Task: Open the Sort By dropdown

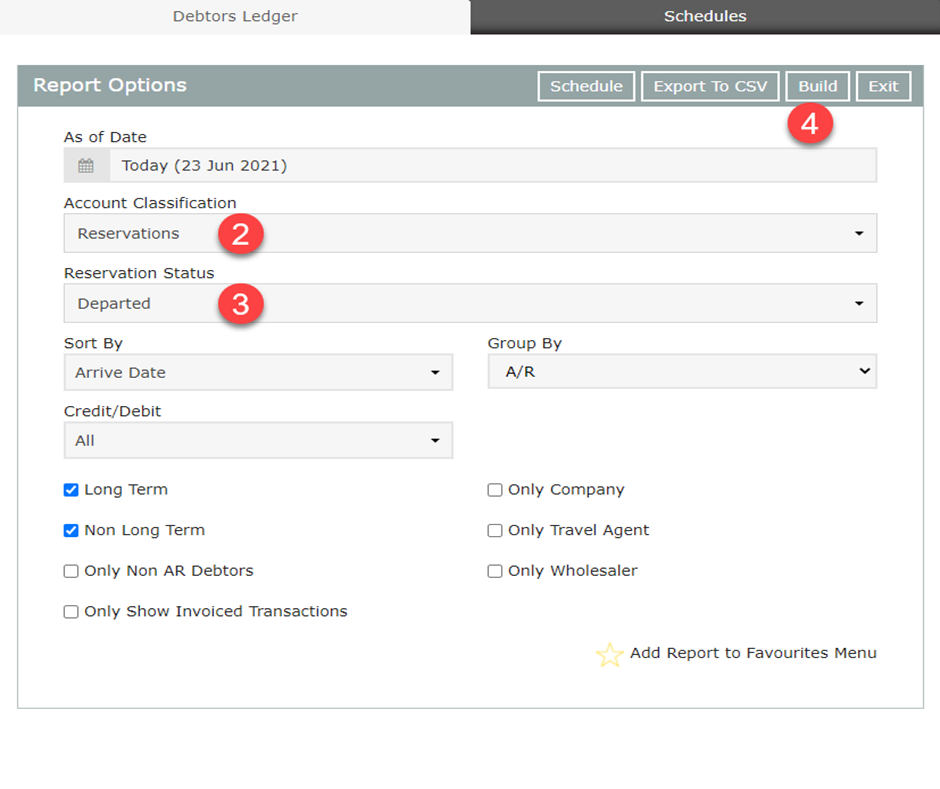Action: (258, 372)
